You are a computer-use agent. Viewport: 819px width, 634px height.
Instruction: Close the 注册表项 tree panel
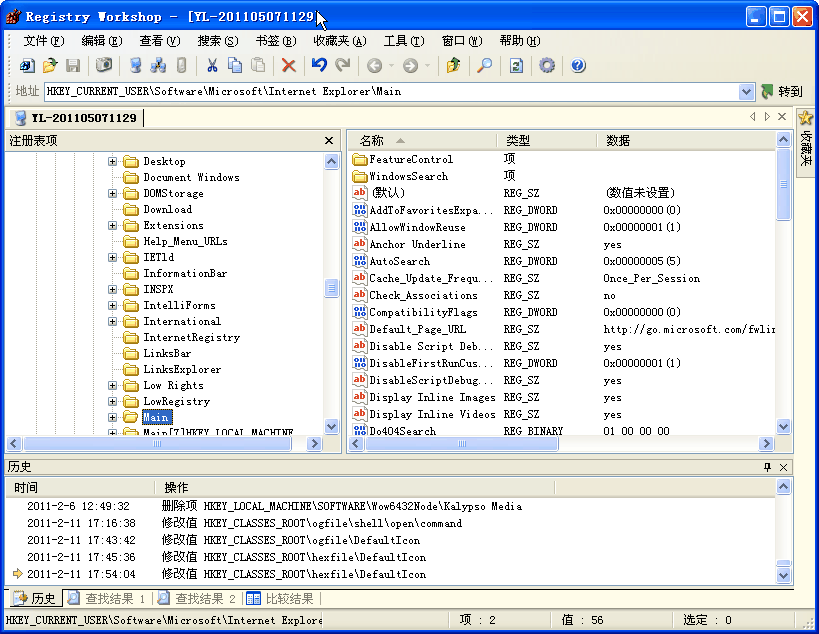pyautogui.click(x=329, y=141)
